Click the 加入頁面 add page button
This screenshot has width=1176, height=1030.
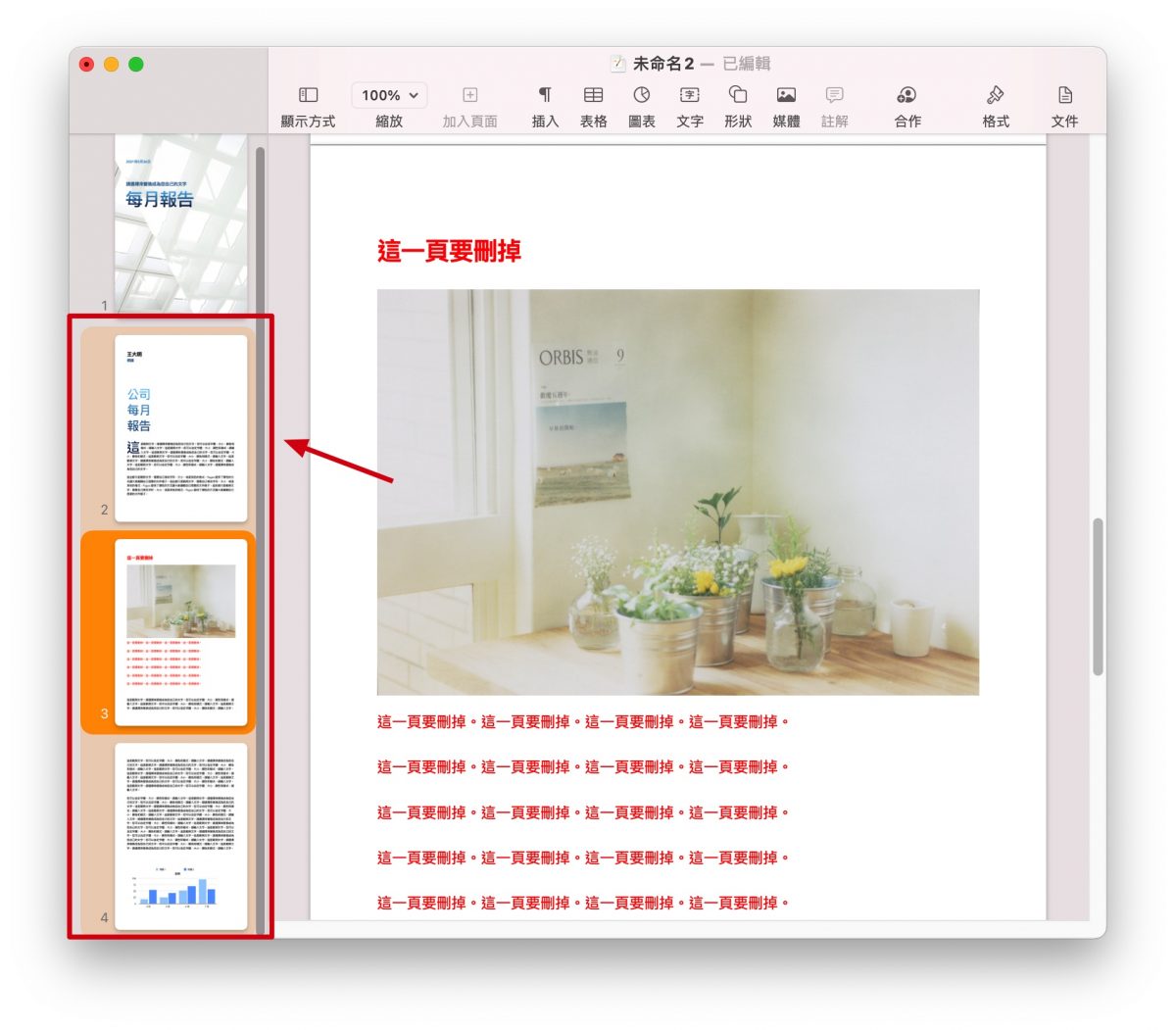click(x=469, y=106)
